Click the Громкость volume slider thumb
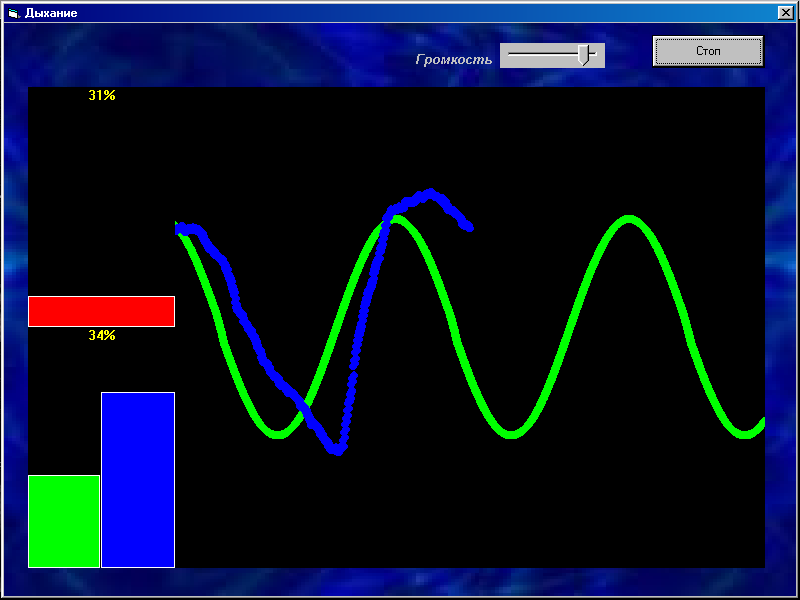 tap(585, 55)
